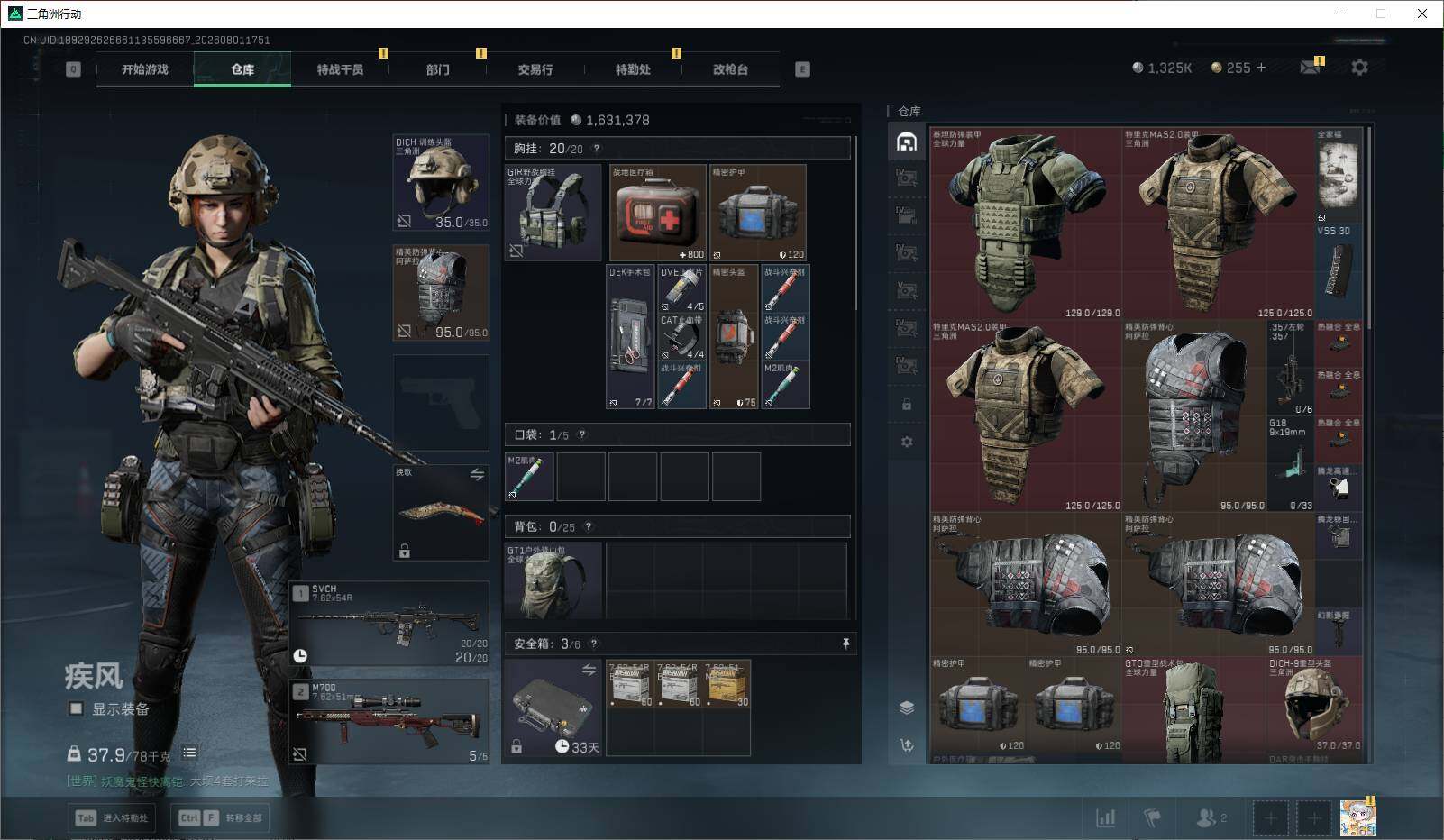This screenshot has width=1444, height=840.
Task: Click the locked storage page padlock icon
Action: (x=907, y=405)
